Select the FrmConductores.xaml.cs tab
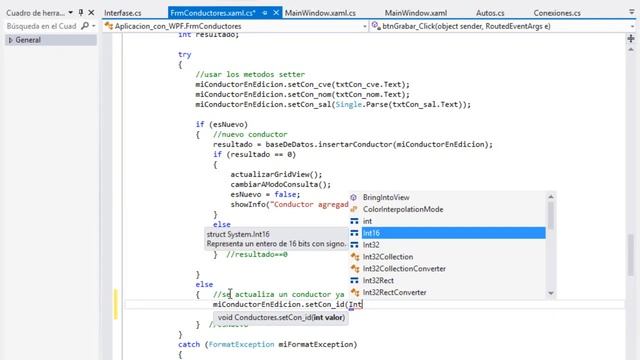 coord(213,13)
